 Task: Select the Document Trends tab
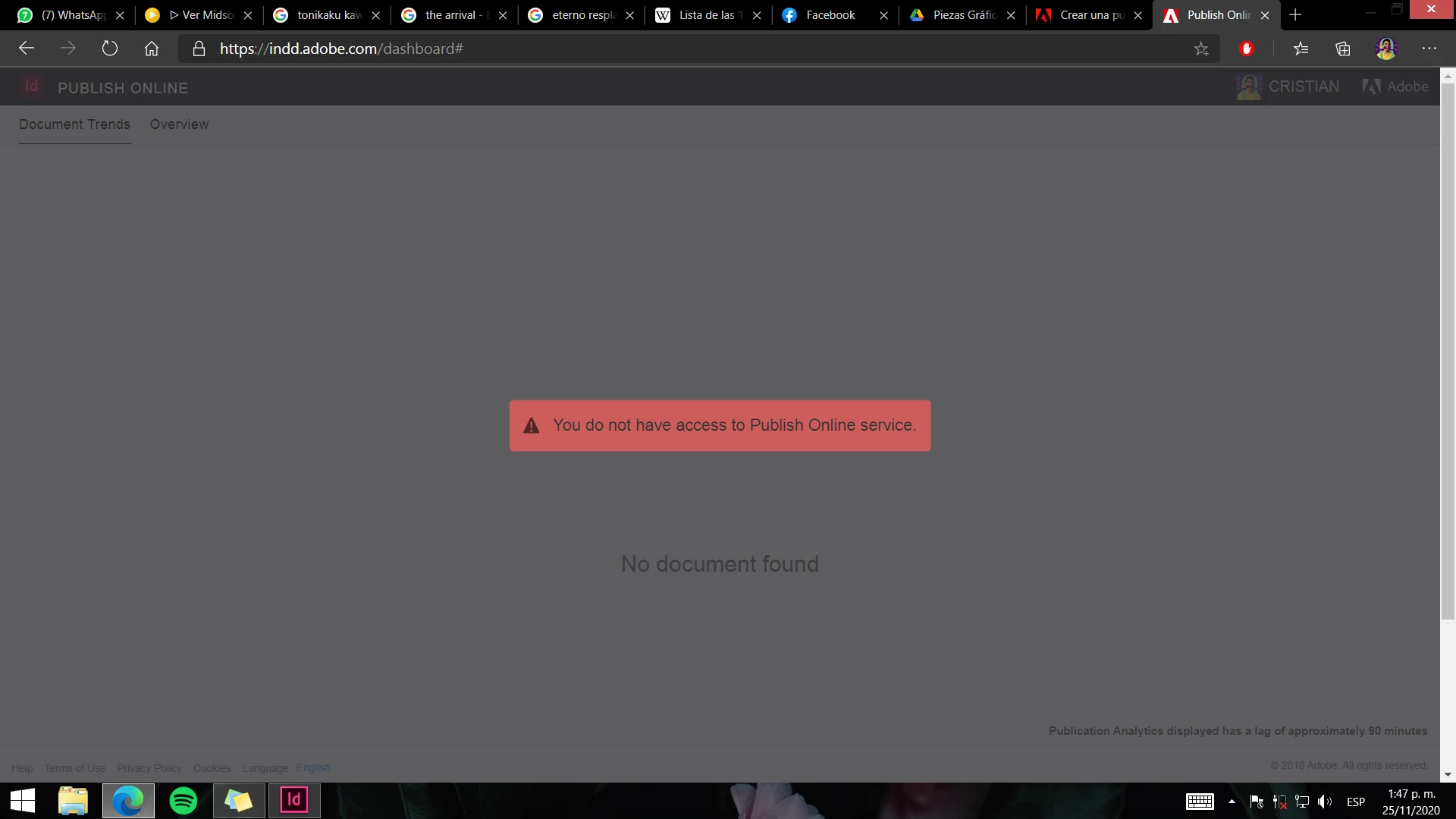click(74, 124)
